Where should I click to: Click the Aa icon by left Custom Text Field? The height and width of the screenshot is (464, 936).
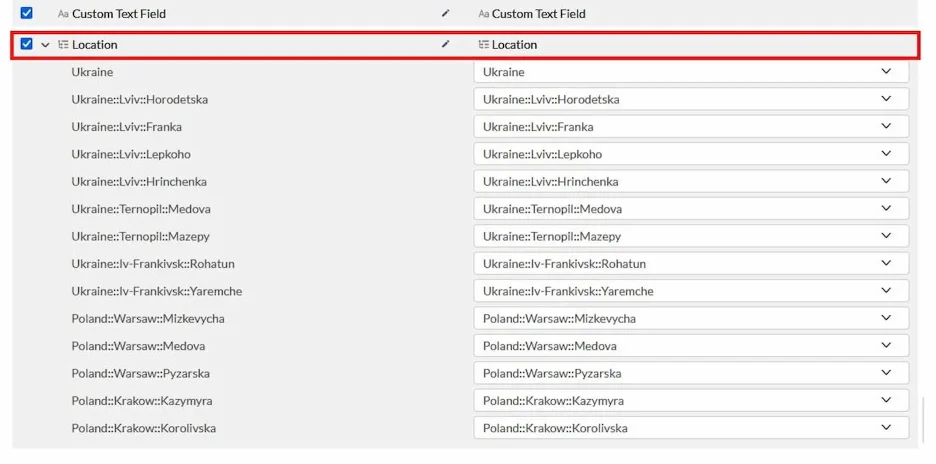[x=63, y=14]
